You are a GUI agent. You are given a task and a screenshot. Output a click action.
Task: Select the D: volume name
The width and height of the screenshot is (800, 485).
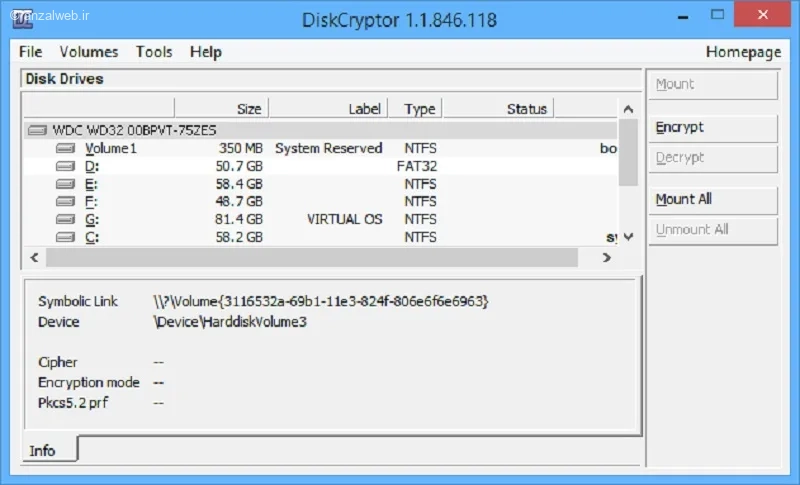(92, 166)
